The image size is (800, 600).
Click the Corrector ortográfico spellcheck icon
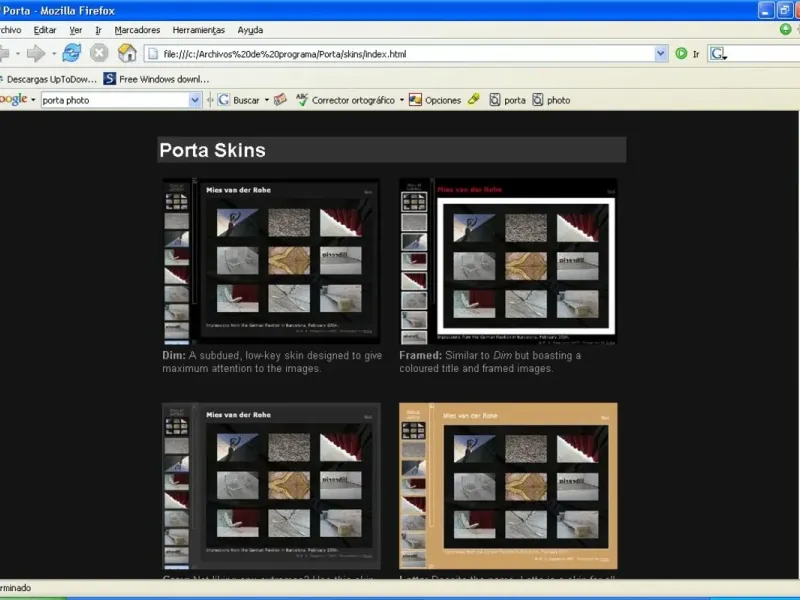pos(302,100)
